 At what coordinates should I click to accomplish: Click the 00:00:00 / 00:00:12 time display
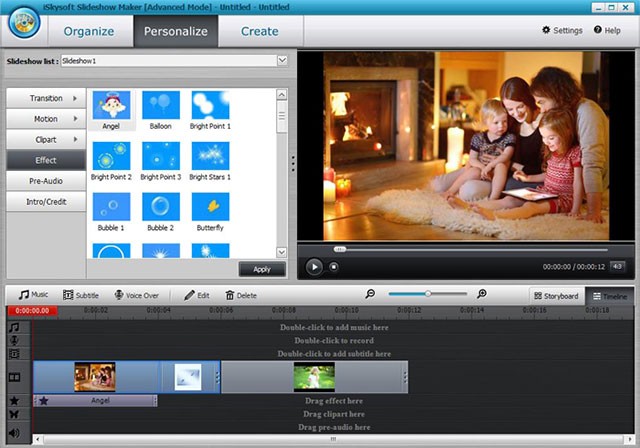click(573, 267)
